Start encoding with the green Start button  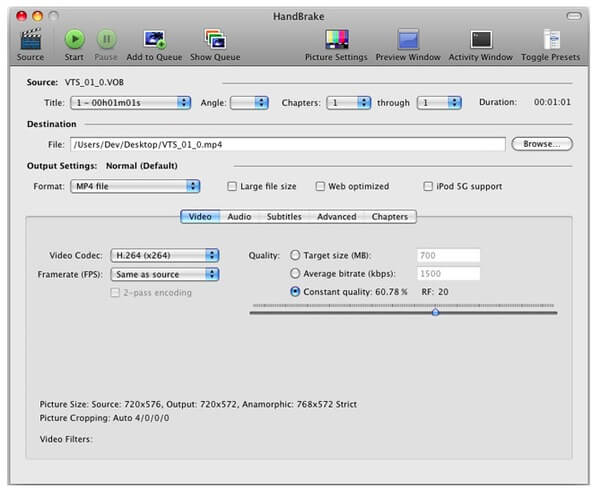(x=75, y=39)
